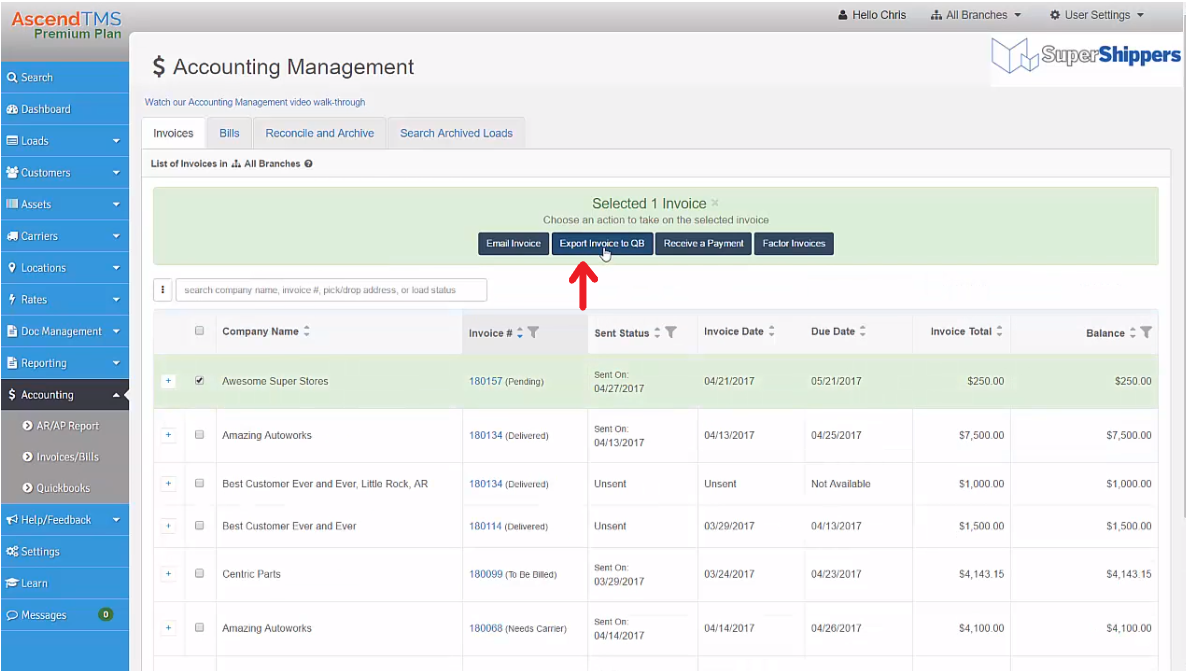Screen dimensions: 1186x671
Task: Open the All Branches dropdown
Action: (x=976, y=15)
